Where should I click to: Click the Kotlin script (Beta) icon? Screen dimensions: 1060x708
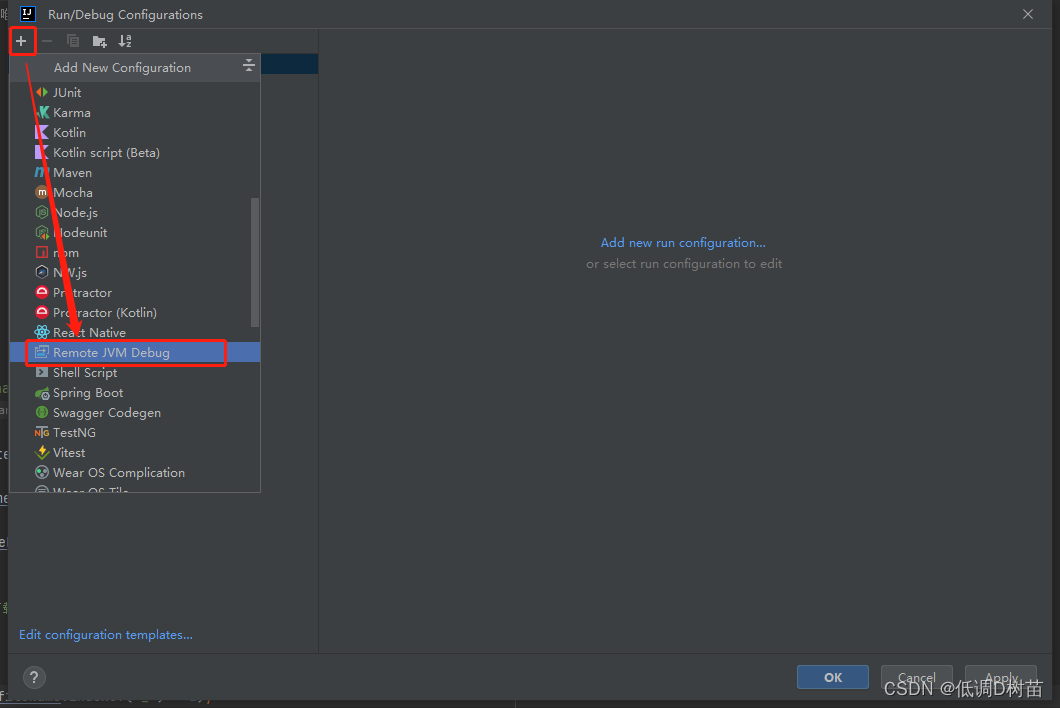click(42, 152)
